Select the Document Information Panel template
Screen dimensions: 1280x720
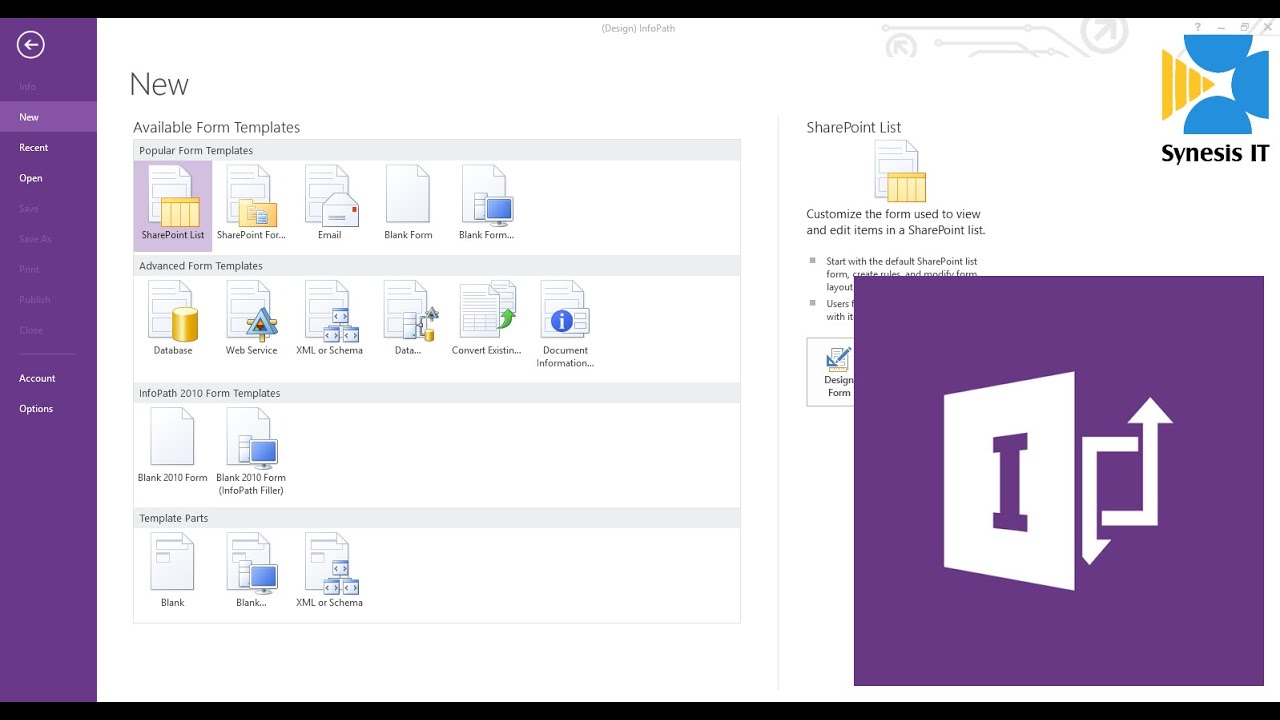(x=565, y=325)
